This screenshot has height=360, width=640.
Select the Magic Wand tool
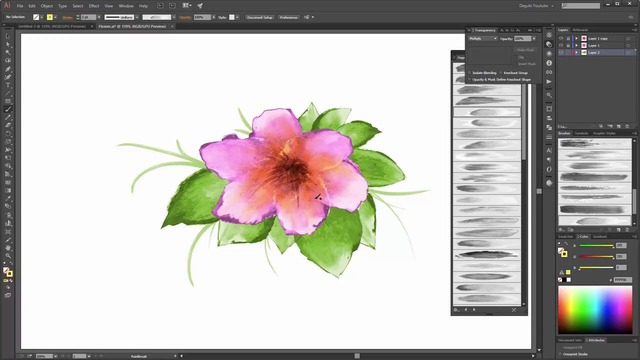[8, 53]
